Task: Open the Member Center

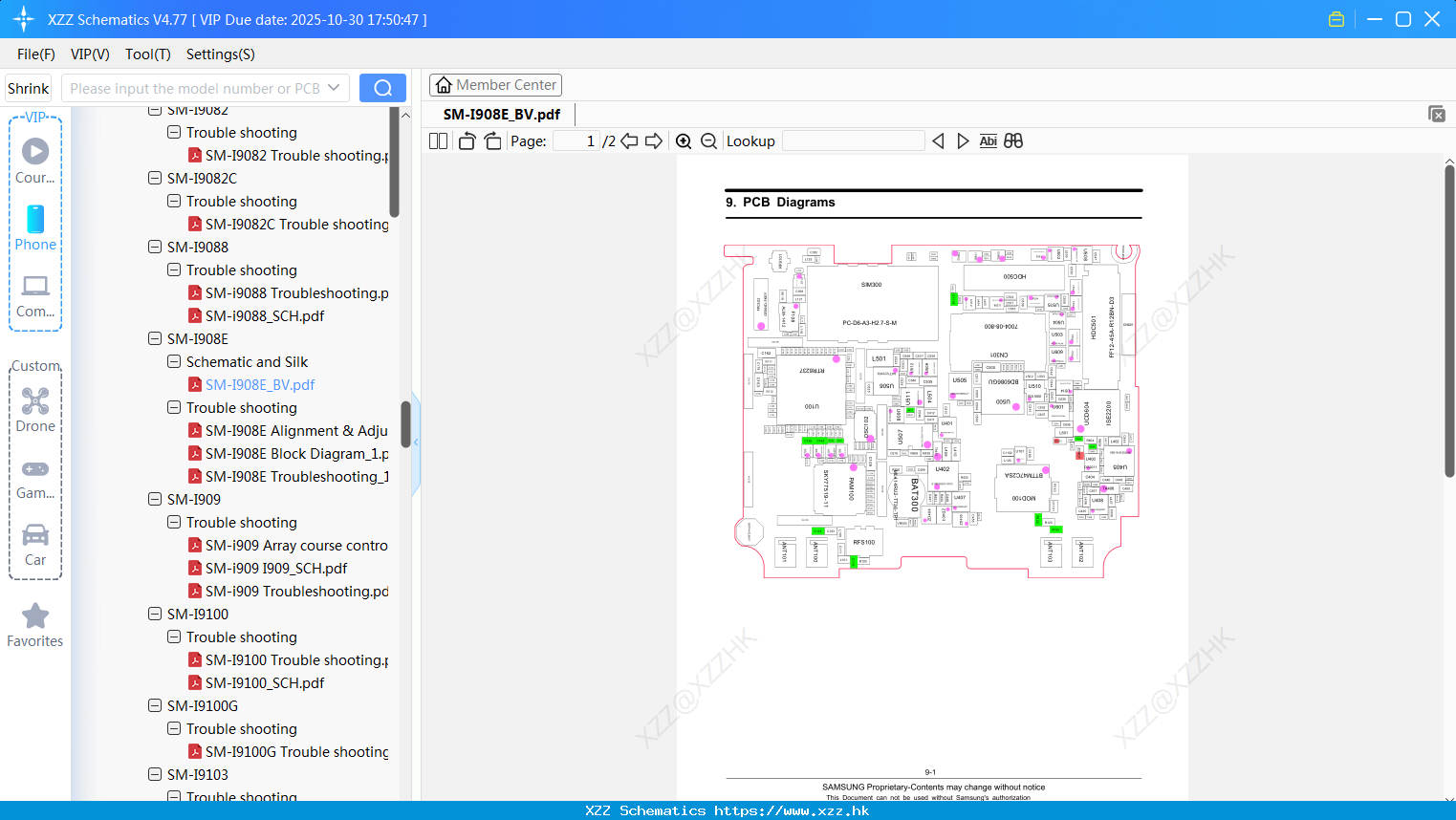Action: pyautogui.click(x=496, y=85)
